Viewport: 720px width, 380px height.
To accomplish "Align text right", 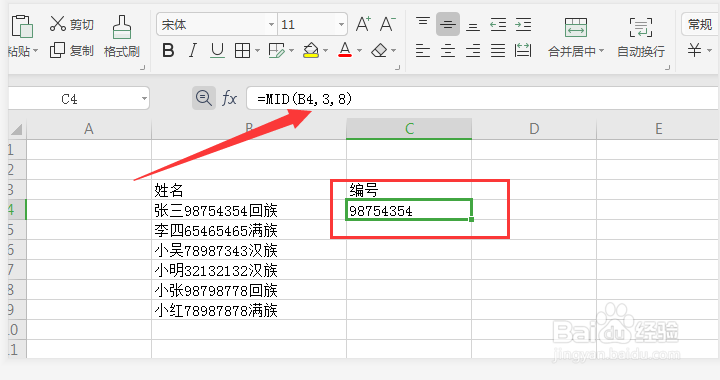I will point(473,50).
